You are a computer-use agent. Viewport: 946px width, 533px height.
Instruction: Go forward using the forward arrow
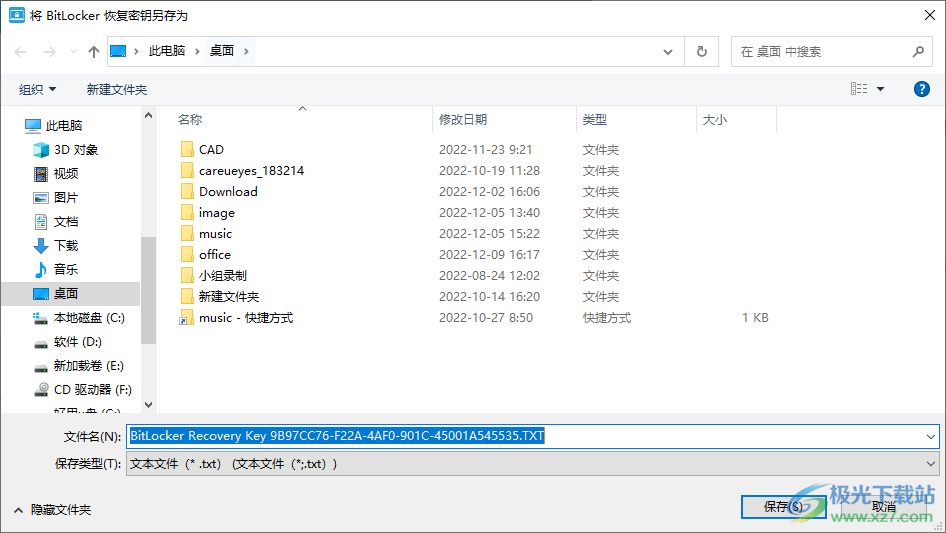pyautogui.click(x=49, y=52)
